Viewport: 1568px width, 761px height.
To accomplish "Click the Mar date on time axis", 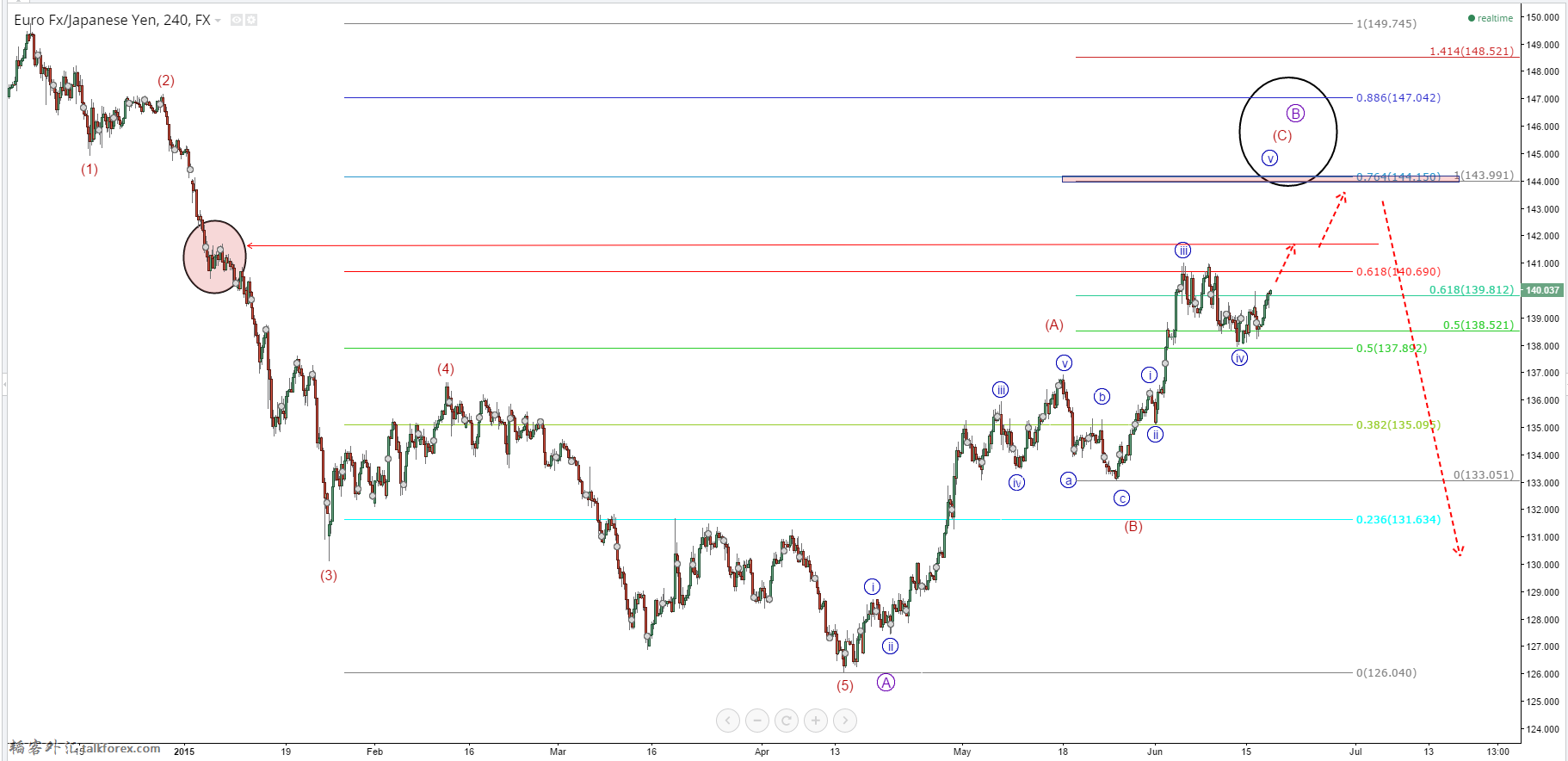I will tap(558, 752).
